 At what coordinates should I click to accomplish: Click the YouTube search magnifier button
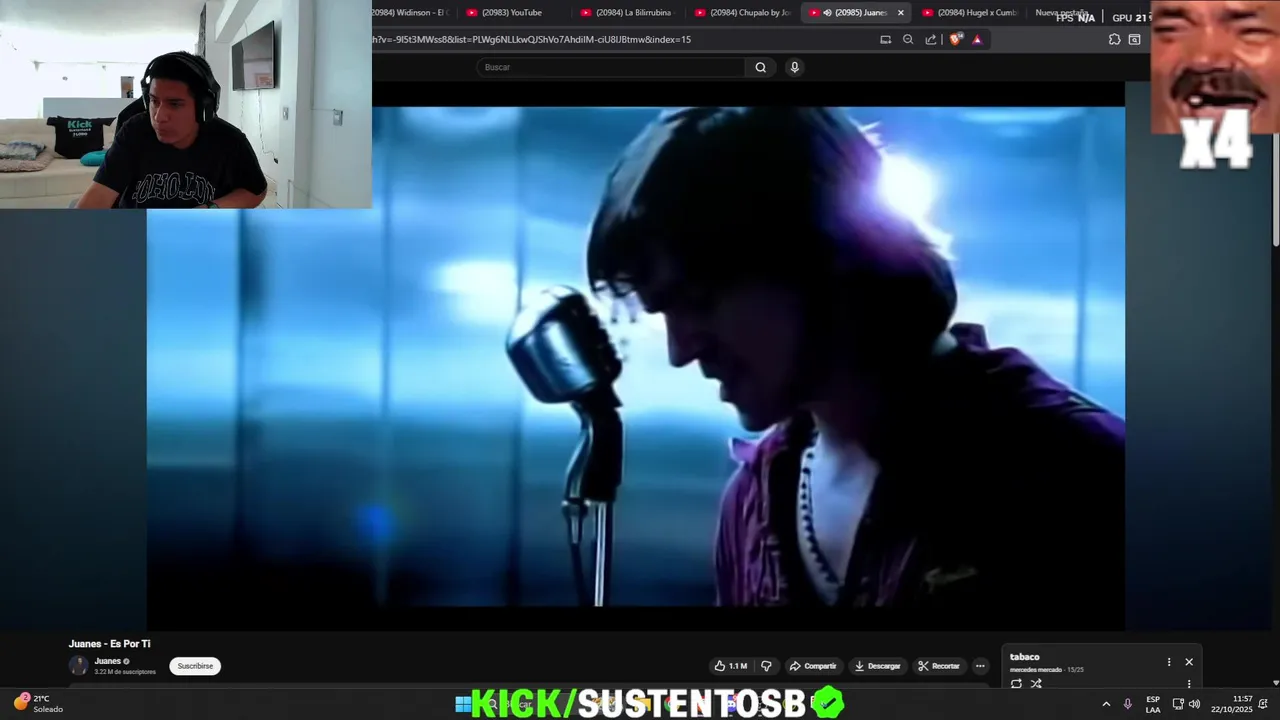click(761, 67)
